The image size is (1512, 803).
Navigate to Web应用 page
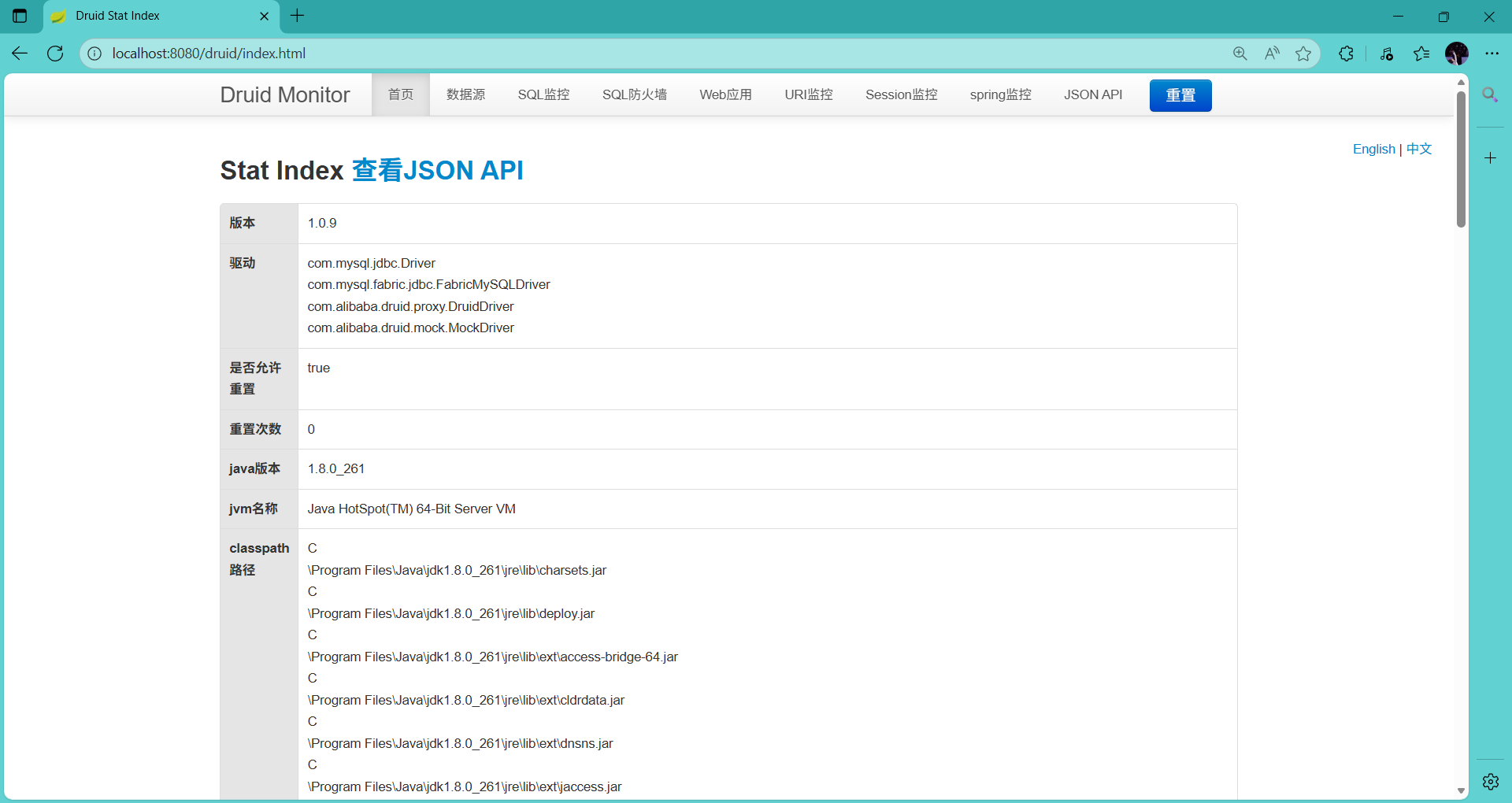725,94
